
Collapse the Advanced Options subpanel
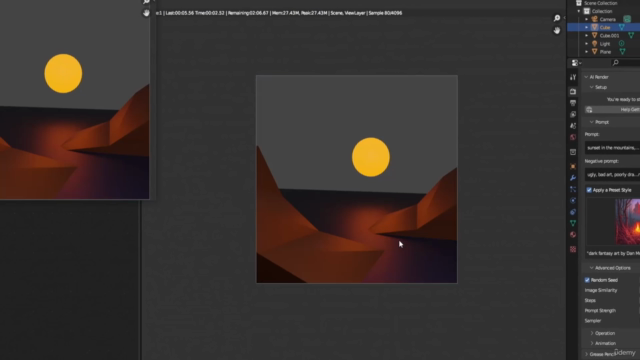click(x=591, y=268)
